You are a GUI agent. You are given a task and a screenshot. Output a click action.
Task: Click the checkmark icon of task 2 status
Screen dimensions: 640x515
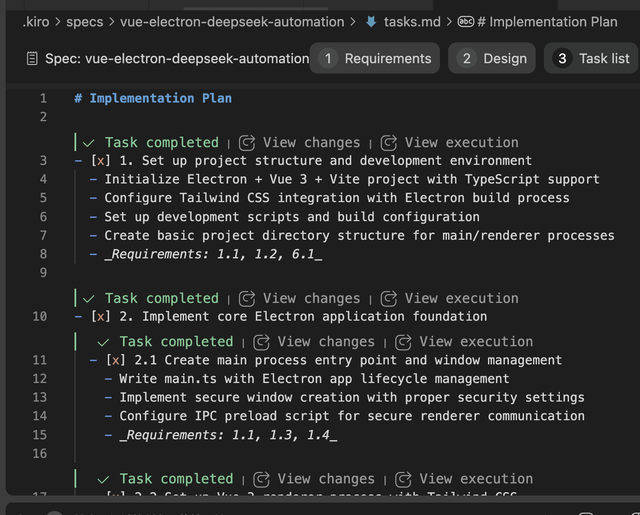(89, 299)
